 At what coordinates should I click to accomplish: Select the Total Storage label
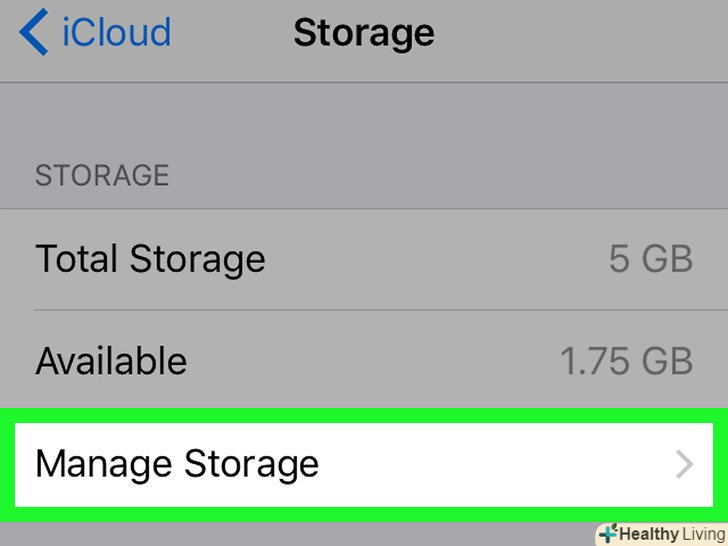(x=150, y=260)
